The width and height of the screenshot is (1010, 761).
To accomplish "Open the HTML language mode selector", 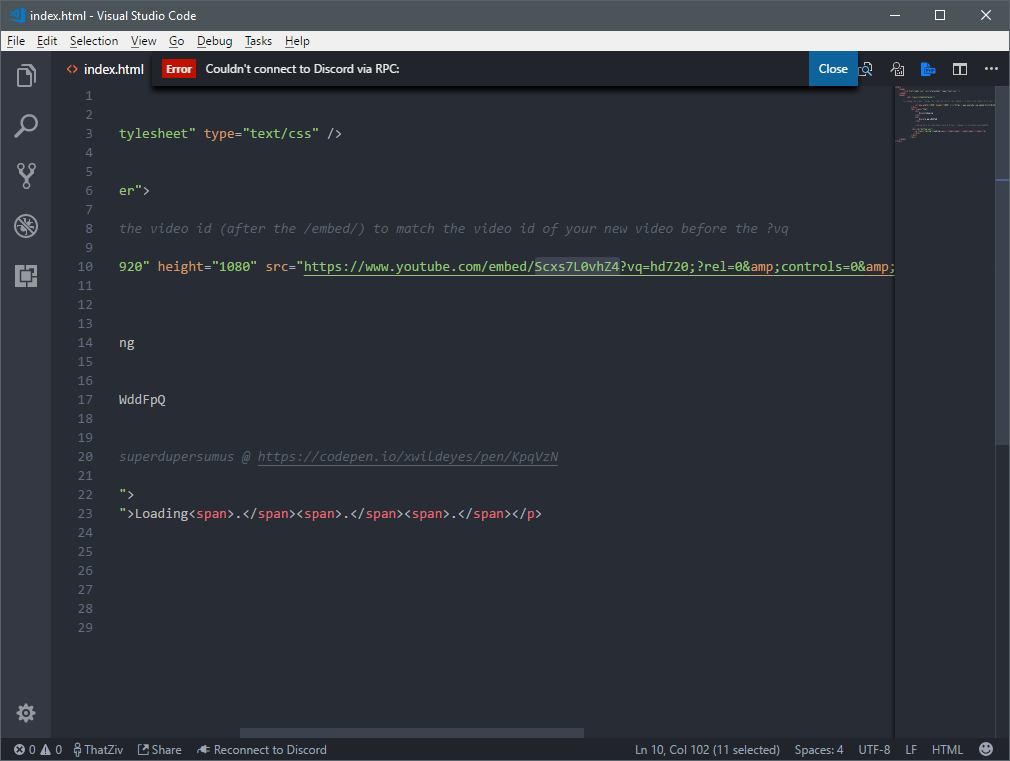I will 947,749.
